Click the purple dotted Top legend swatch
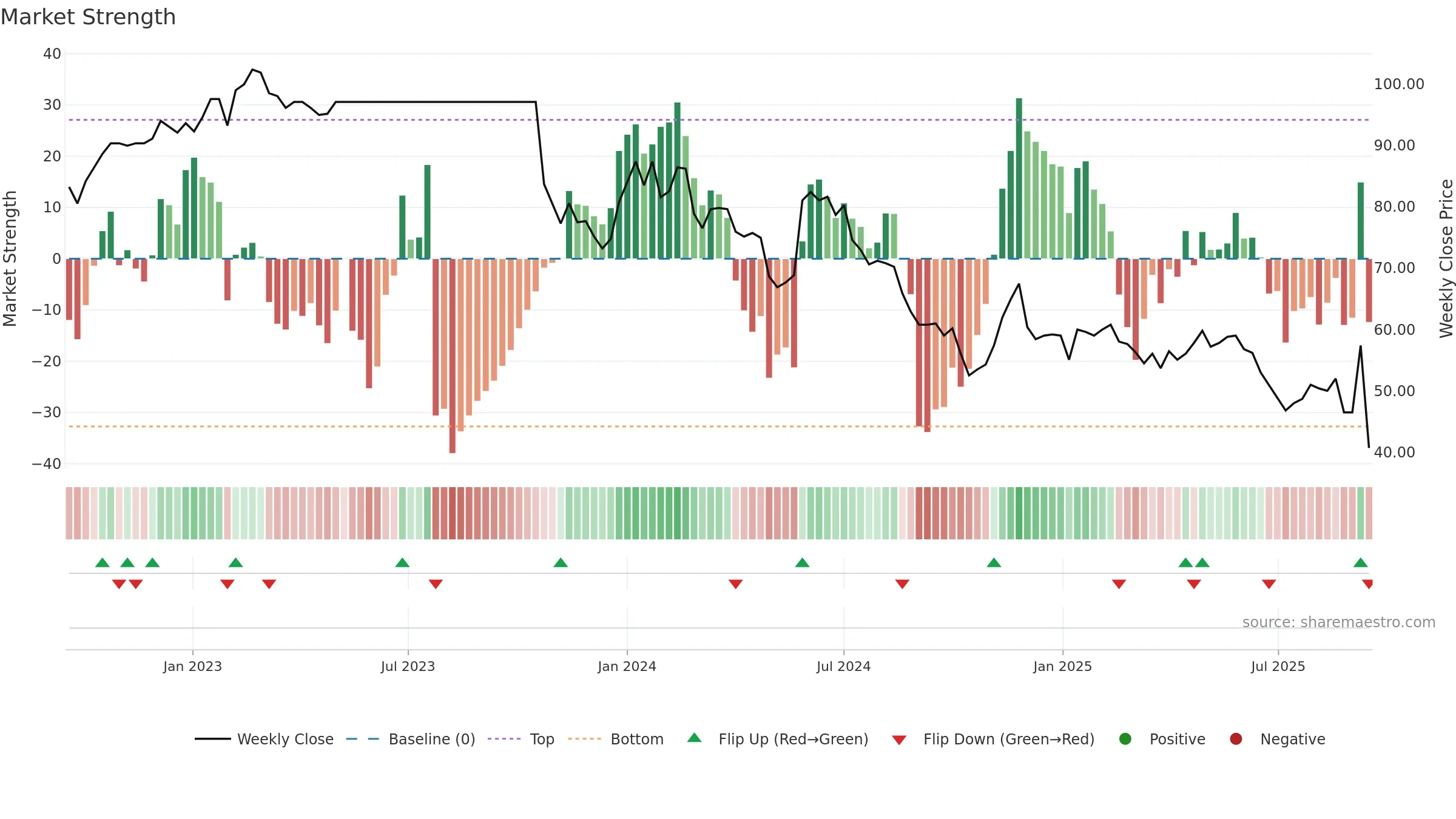 pyautogui.click(x=504, y=739)
